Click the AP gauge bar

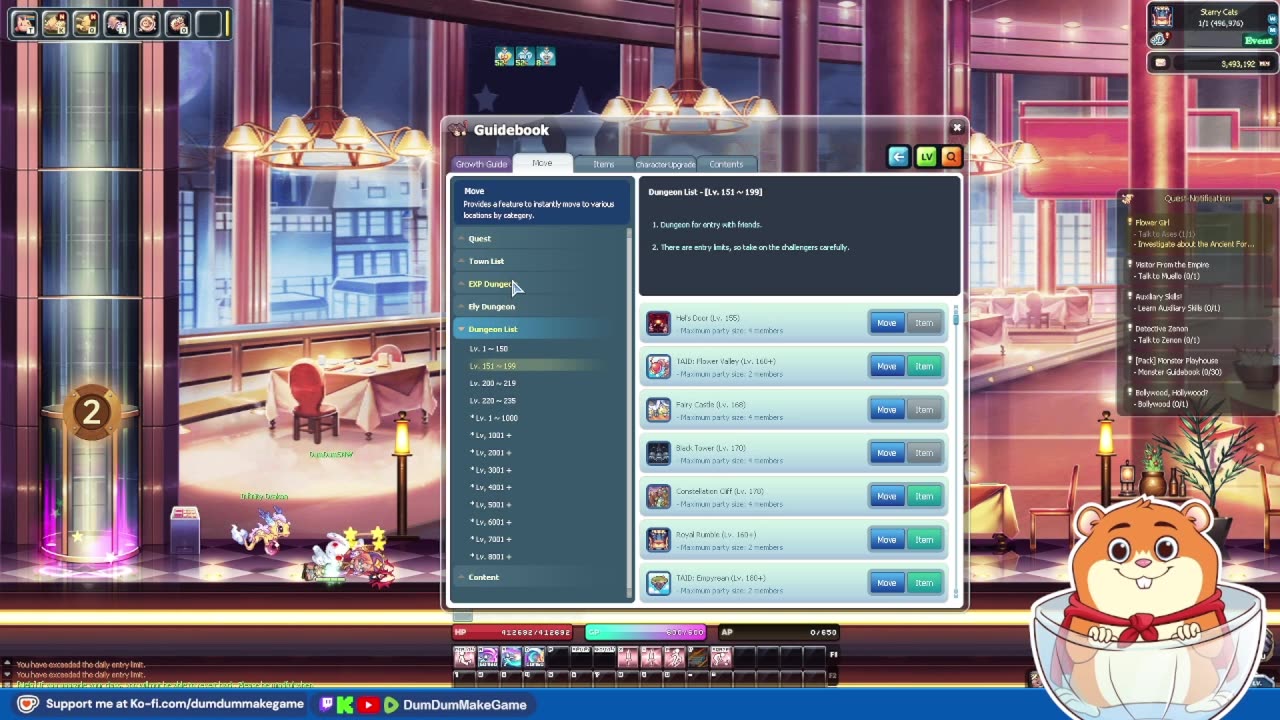780,632
